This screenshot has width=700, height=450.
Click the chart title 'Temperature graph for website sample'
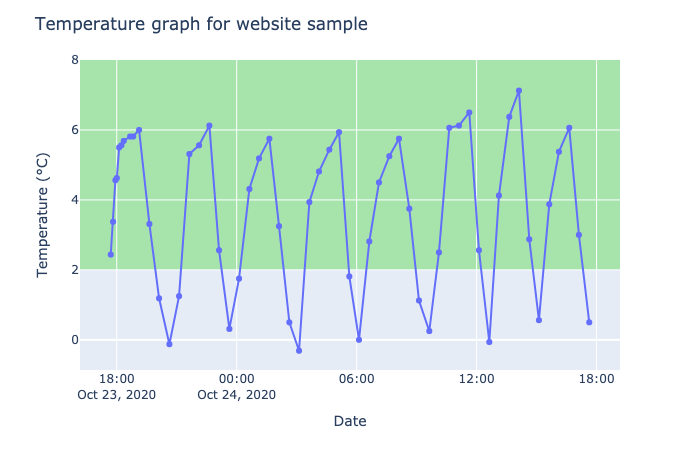pyautogui.click(x=201, y=24)
